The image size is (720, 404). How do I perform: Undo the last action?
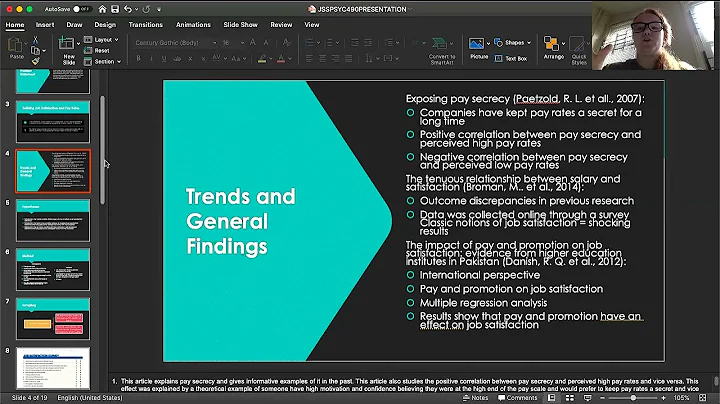(128, 9)
